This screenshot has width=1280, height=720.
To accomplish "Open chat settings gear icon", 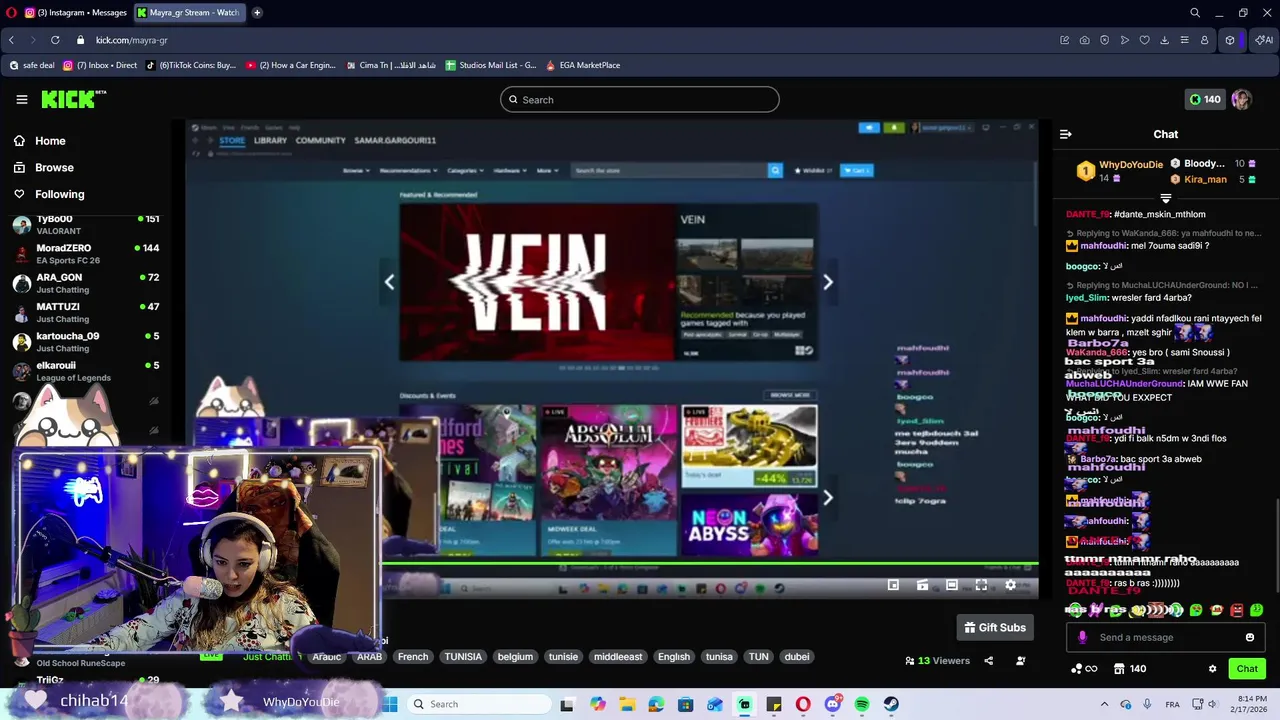I will tap(1212, 669).
